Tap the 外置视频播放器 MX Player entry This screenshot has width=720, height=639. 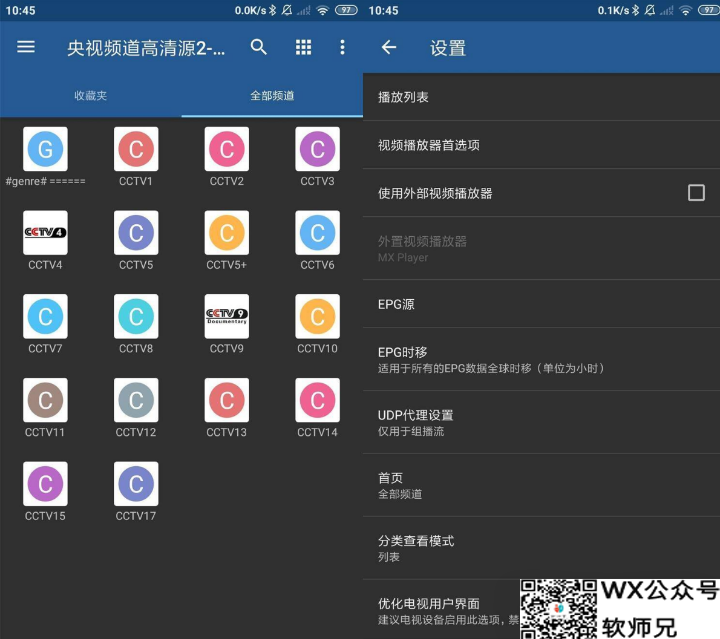541,248
